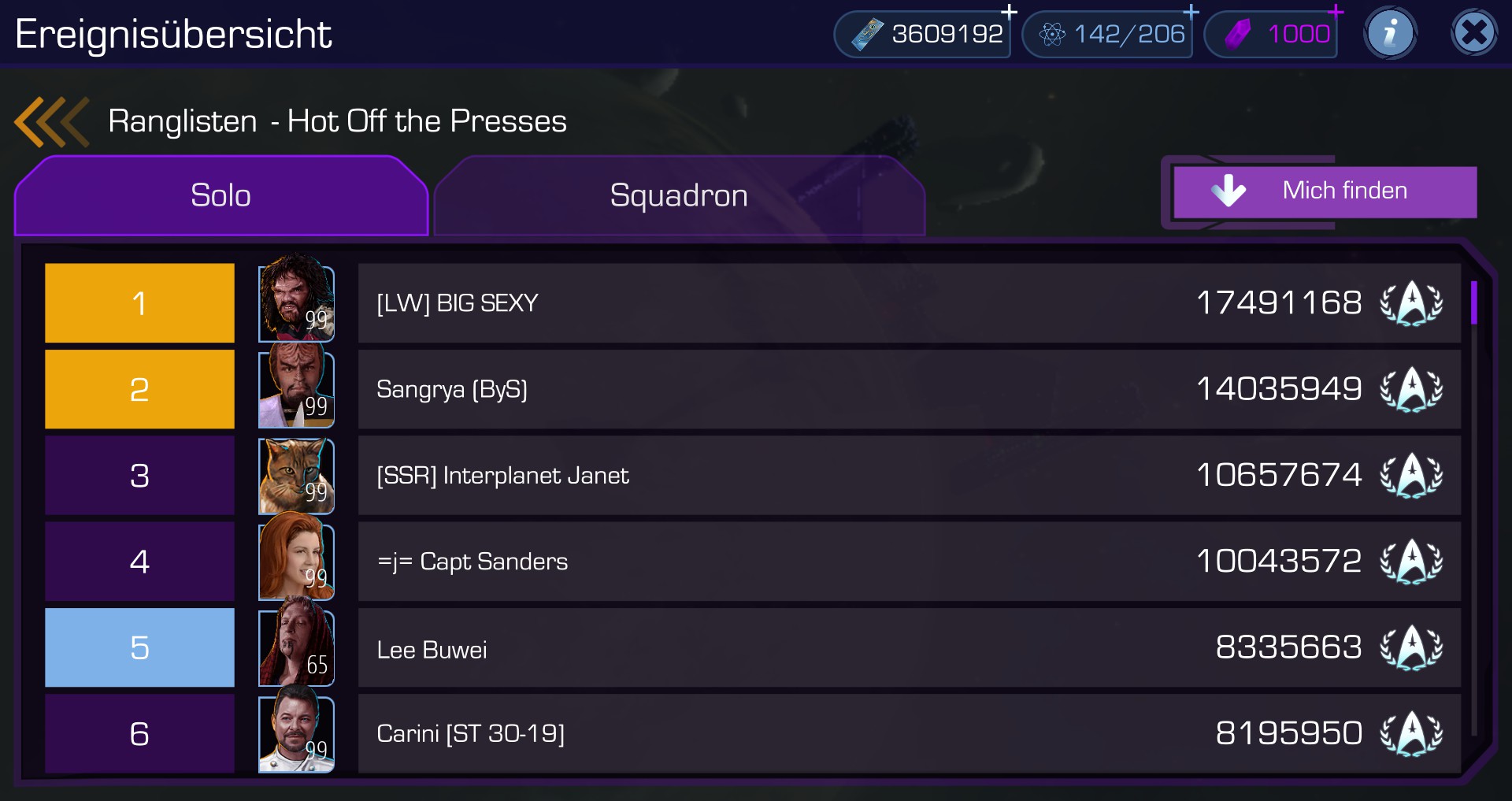The width and height of the screenshot is (1512, 801).
Task: Switch to the Solo tab
Action: click(220, 196)
